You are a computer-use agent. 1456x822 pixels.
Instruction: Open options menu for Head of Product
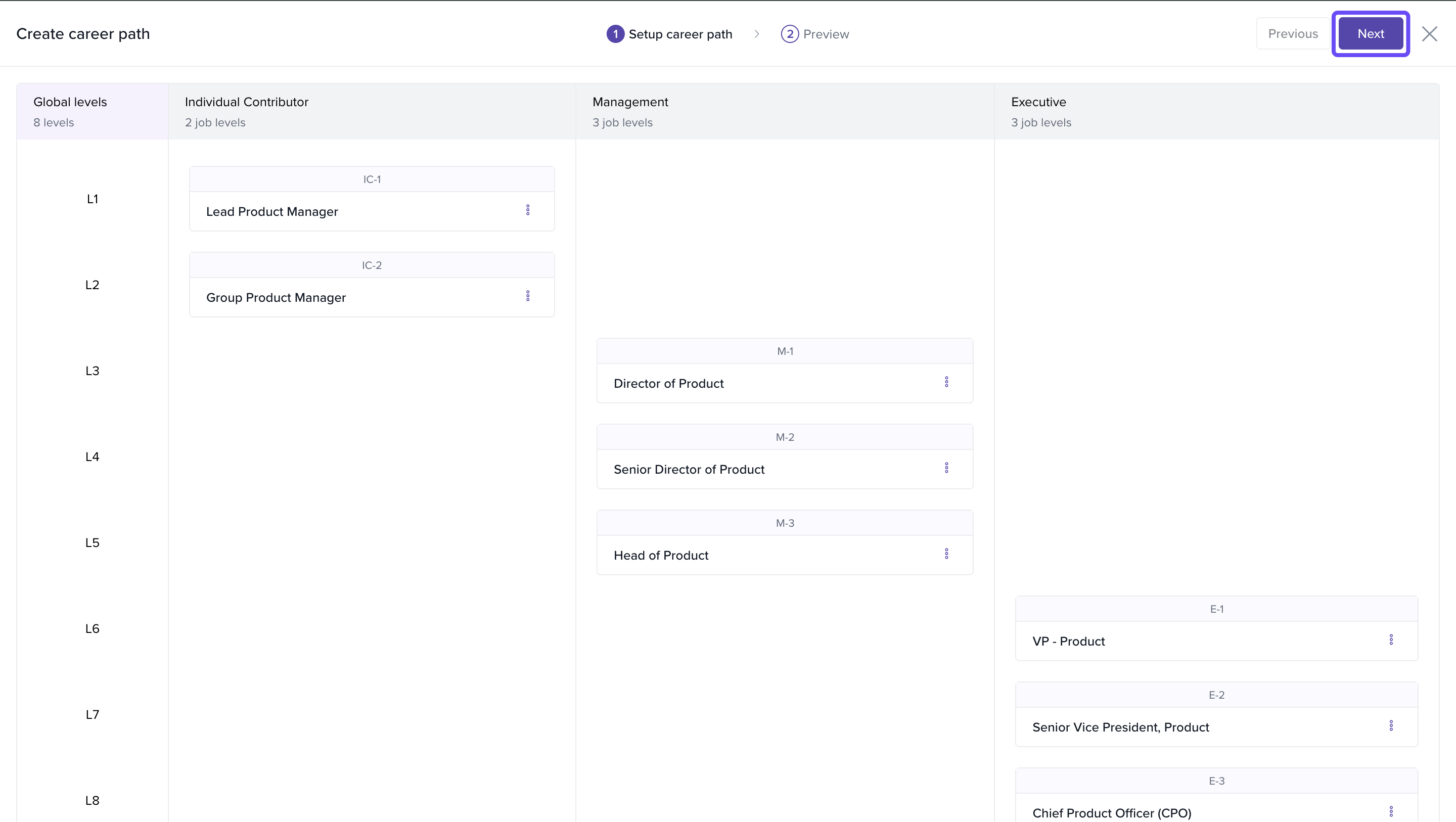point(946,554)
